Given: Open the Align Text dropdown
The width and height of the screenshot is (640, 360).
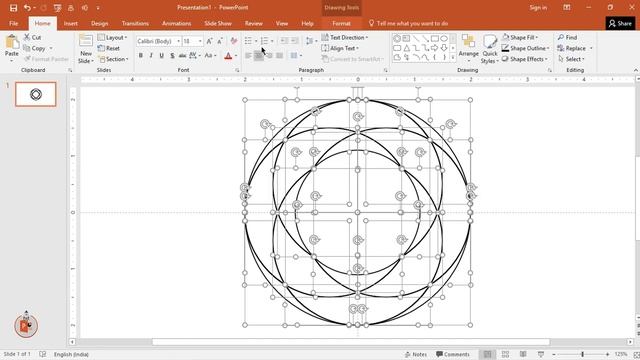Looking at the screenshot, I should pyautogui.click(x=340, y=48).
